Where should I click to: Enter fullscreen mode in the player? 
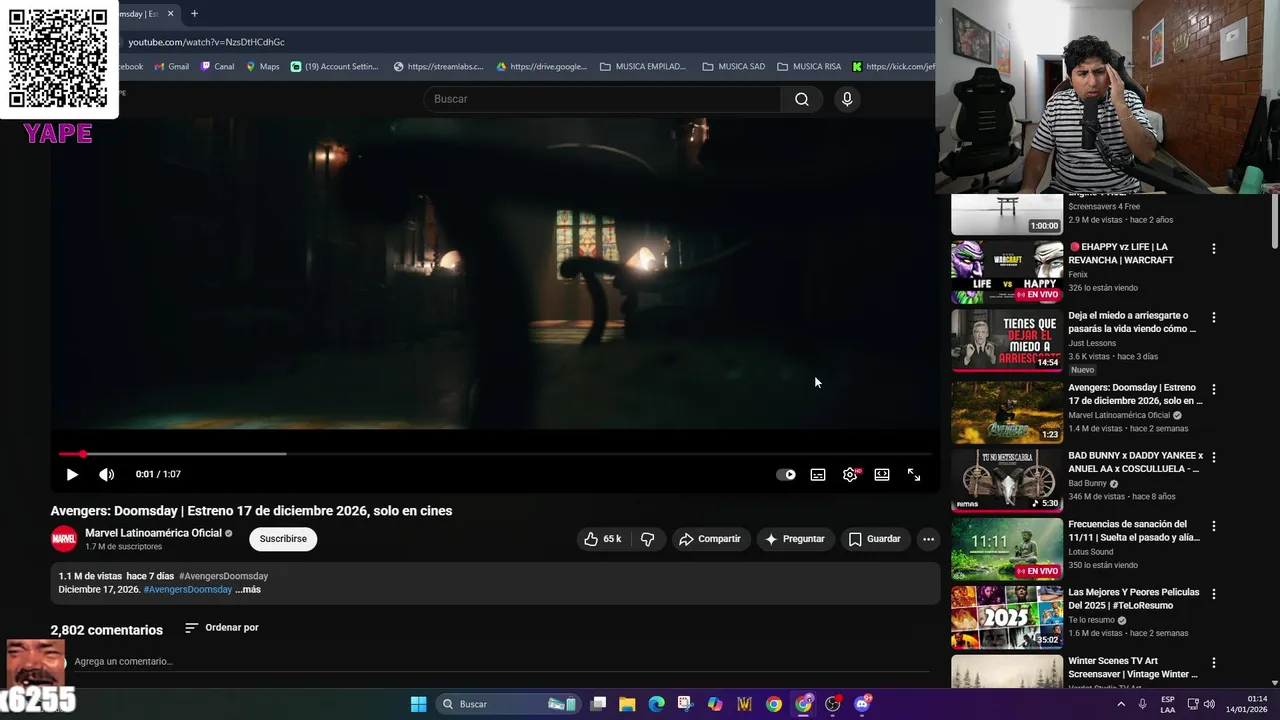(914, 475)
